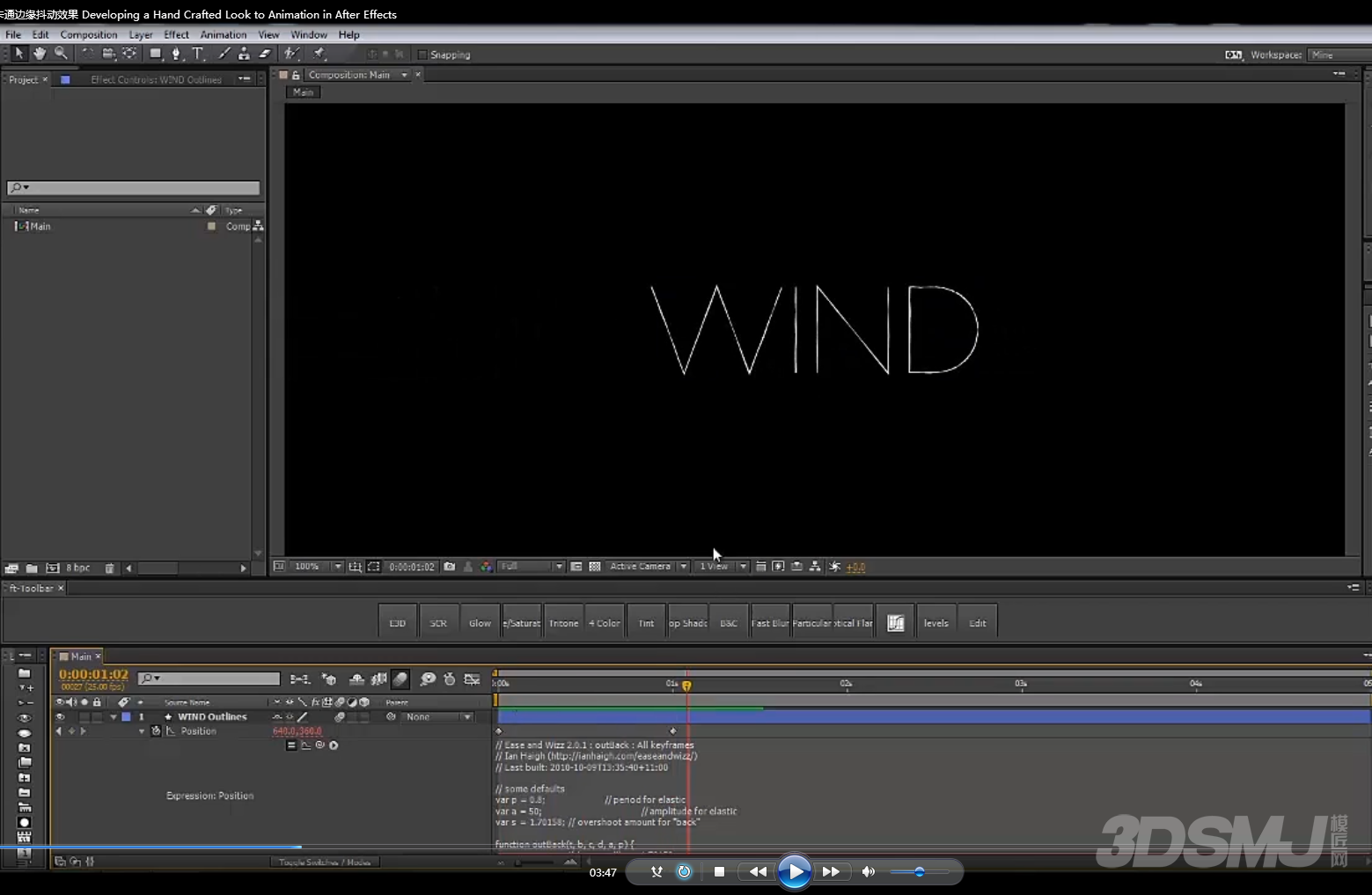Apply Tint from ft-Toolbar

point(646,623)
